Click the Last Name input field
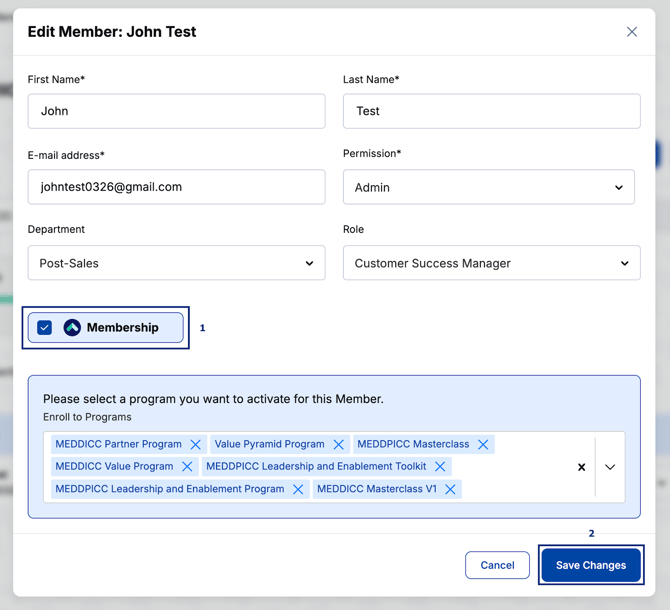 point(491,111)
